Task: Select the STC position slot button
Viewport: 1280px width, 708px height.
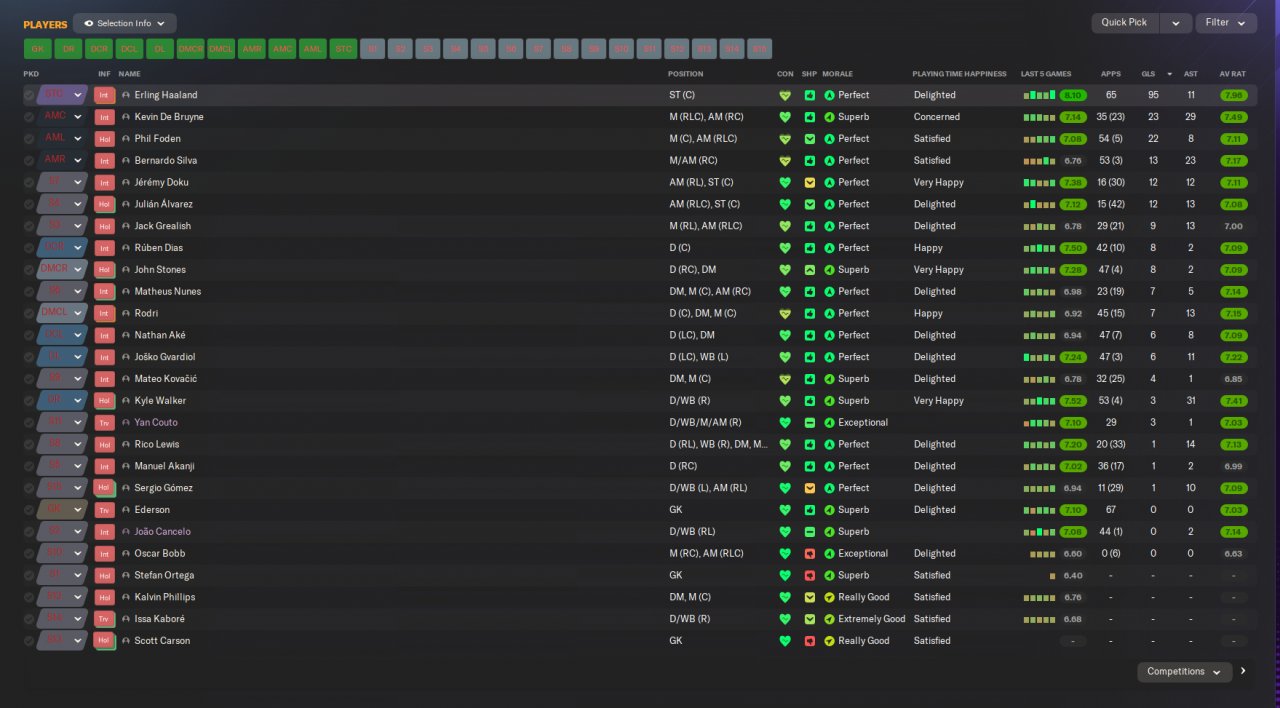Action: (343, 48)
